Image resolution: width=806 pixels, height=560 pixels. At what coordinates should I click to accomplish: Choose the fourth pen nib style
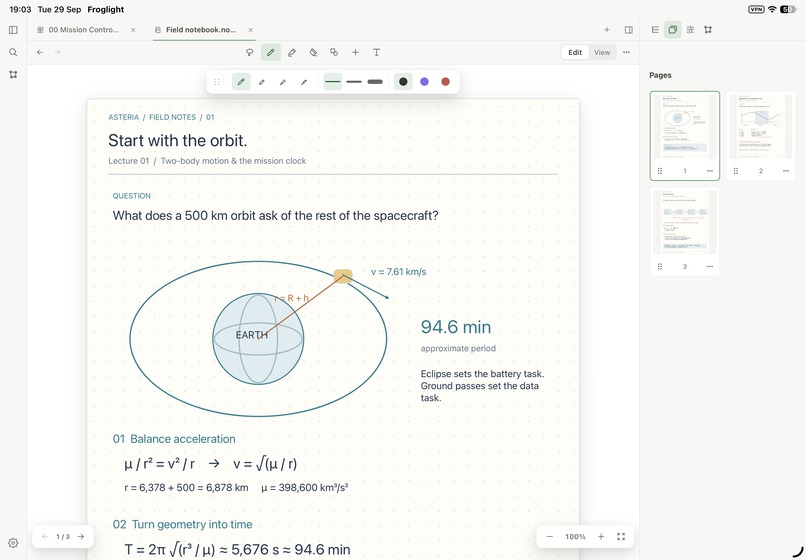tap(304, 82)
